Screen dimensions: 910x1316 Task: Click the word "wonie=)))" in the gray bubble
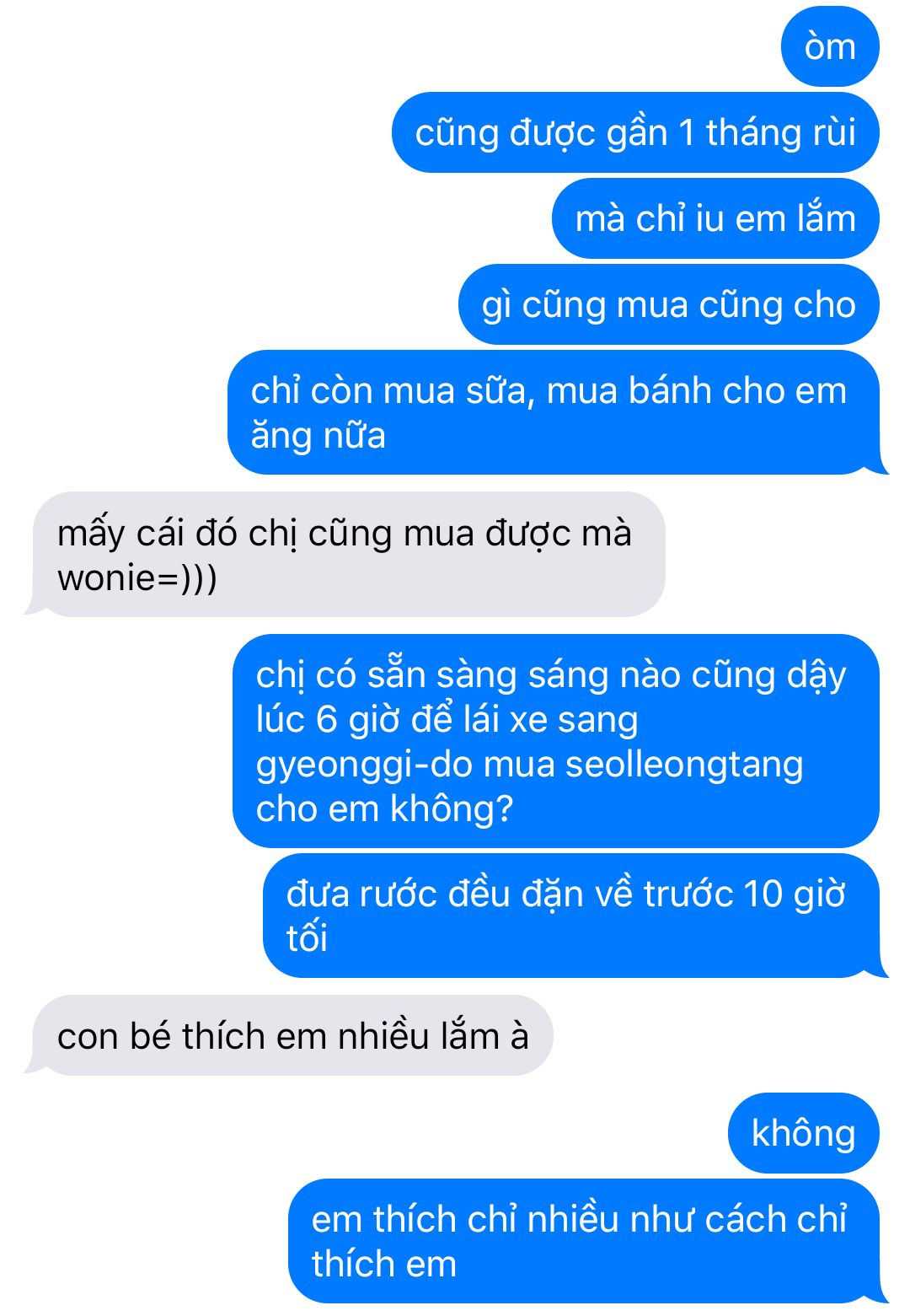[137, 578]
